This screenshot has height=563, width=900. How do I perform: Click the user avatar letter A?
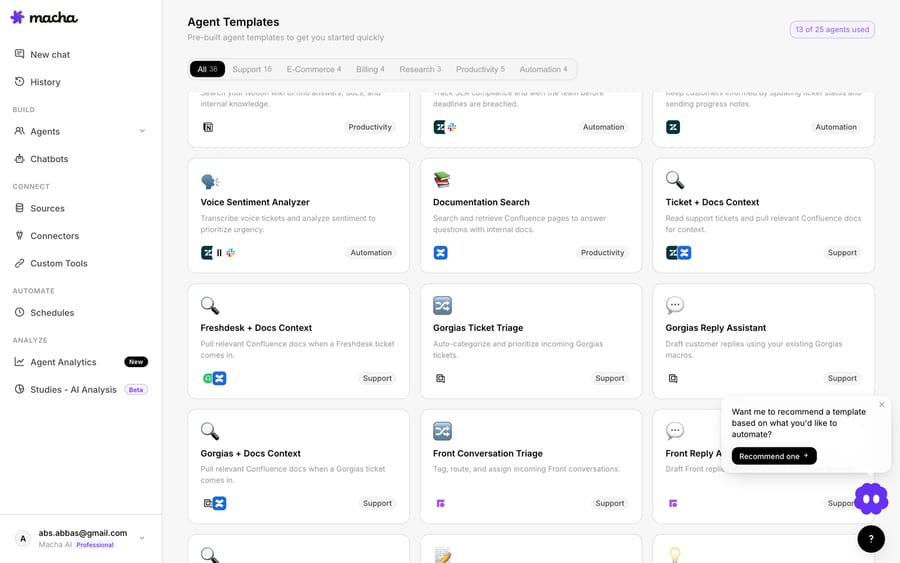(x=23, y=538)
